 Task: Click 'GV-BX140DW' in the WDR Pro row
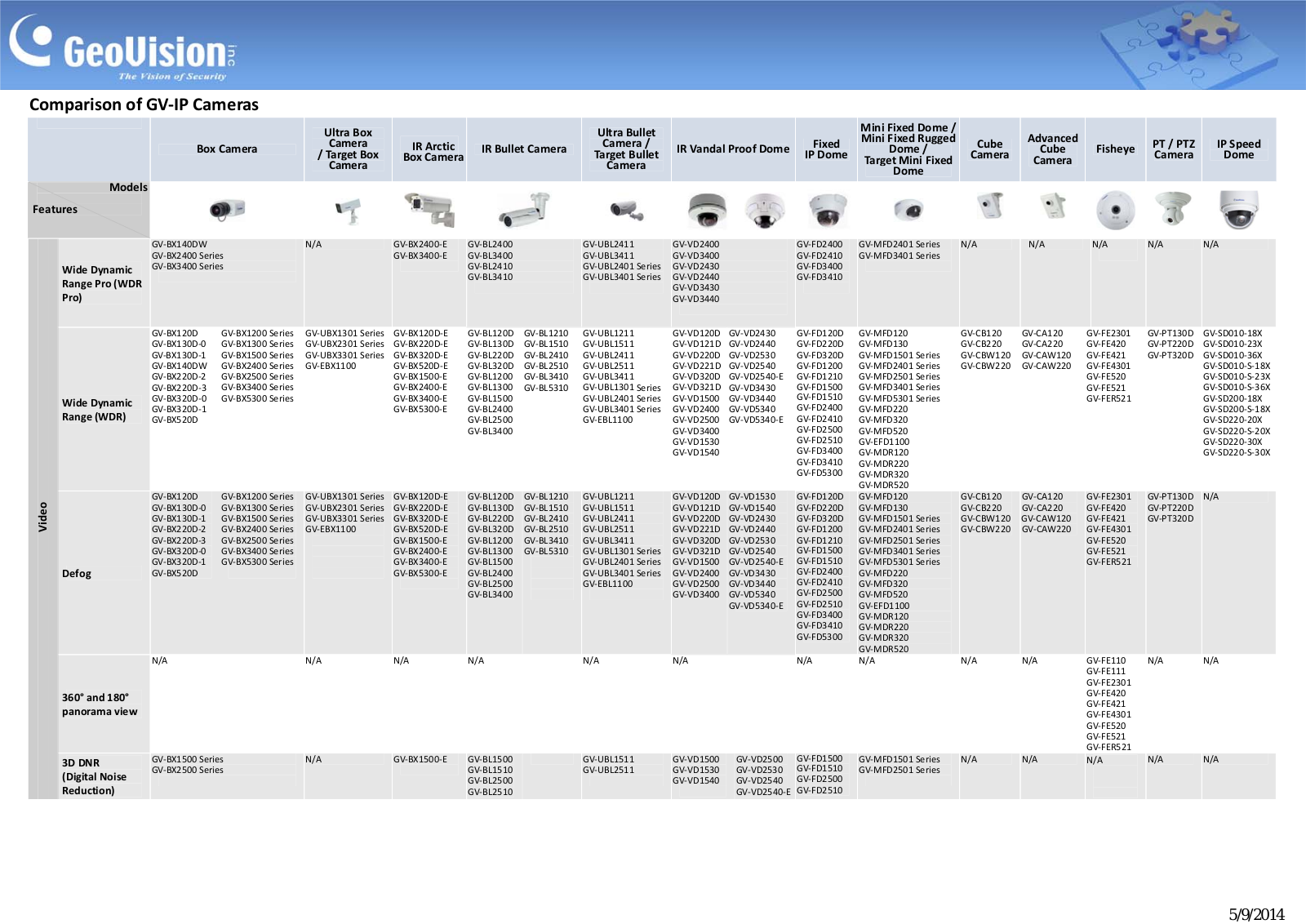coord(180,245)
